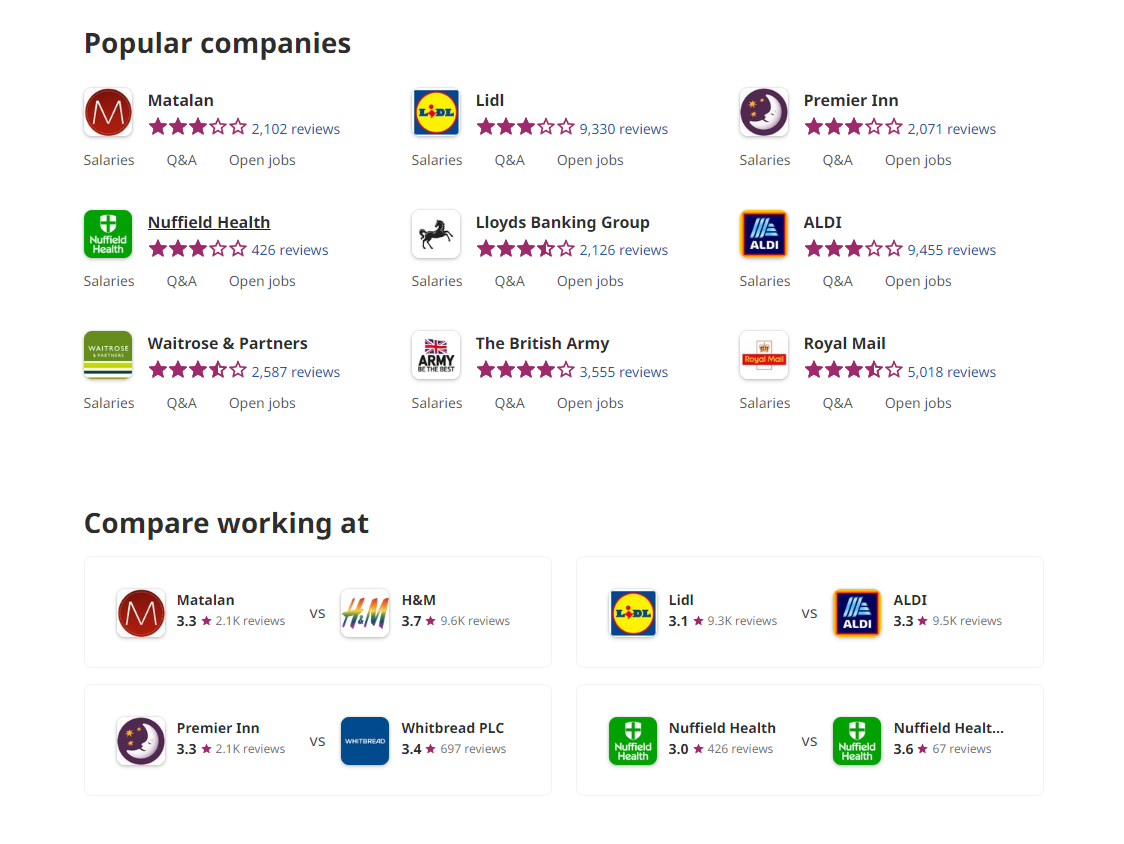This screenshot has width=1124, height=844.
Task: Select the ALDI logo in Popular companies
Action: tap(764, 234)
